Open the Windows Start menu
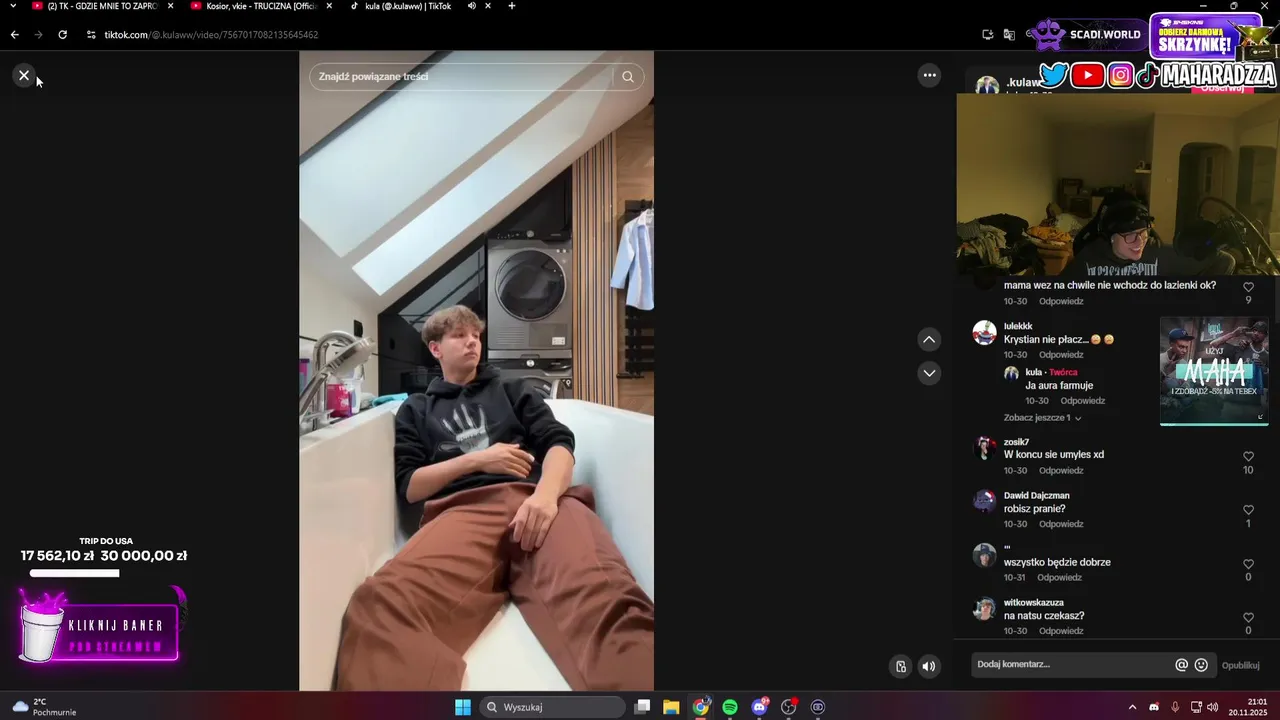This screenshot has height=720, width=1280. 463,707
